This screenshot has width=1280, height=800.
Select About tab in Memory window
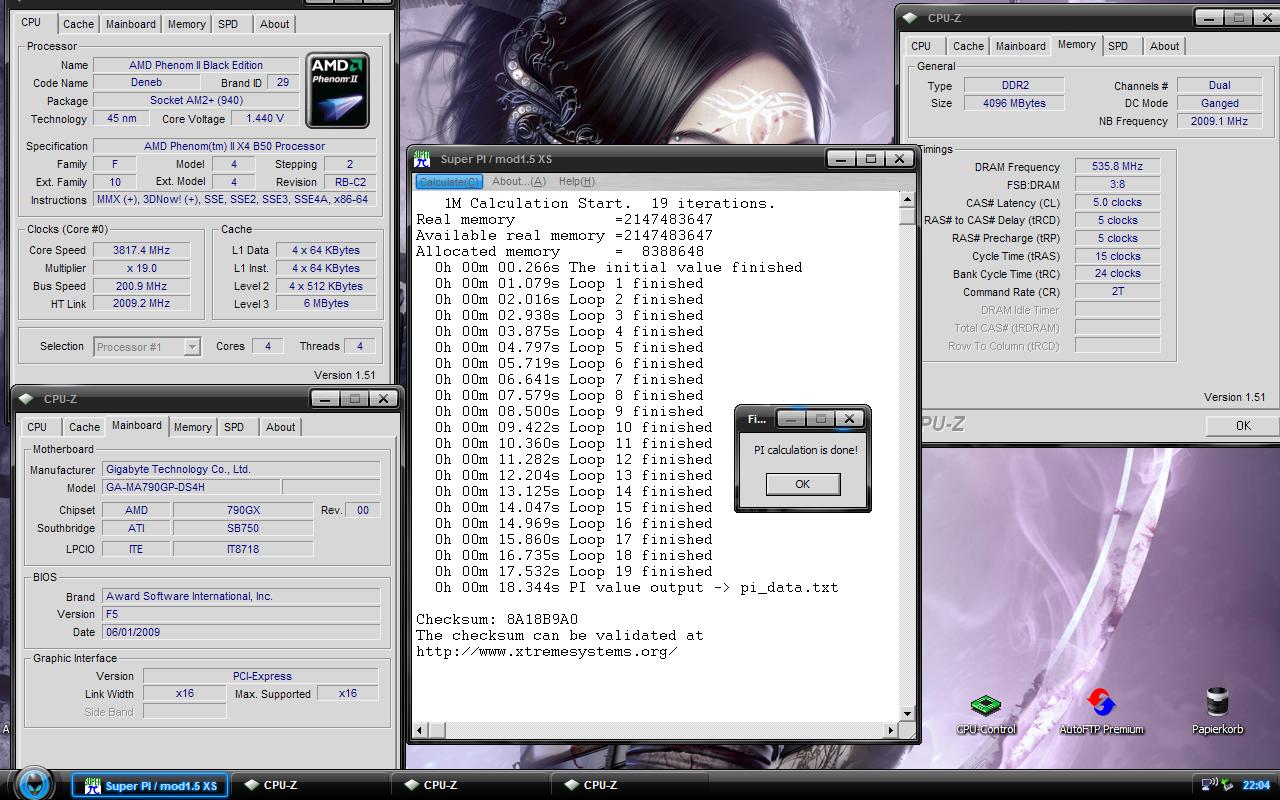pos(1164,46)
